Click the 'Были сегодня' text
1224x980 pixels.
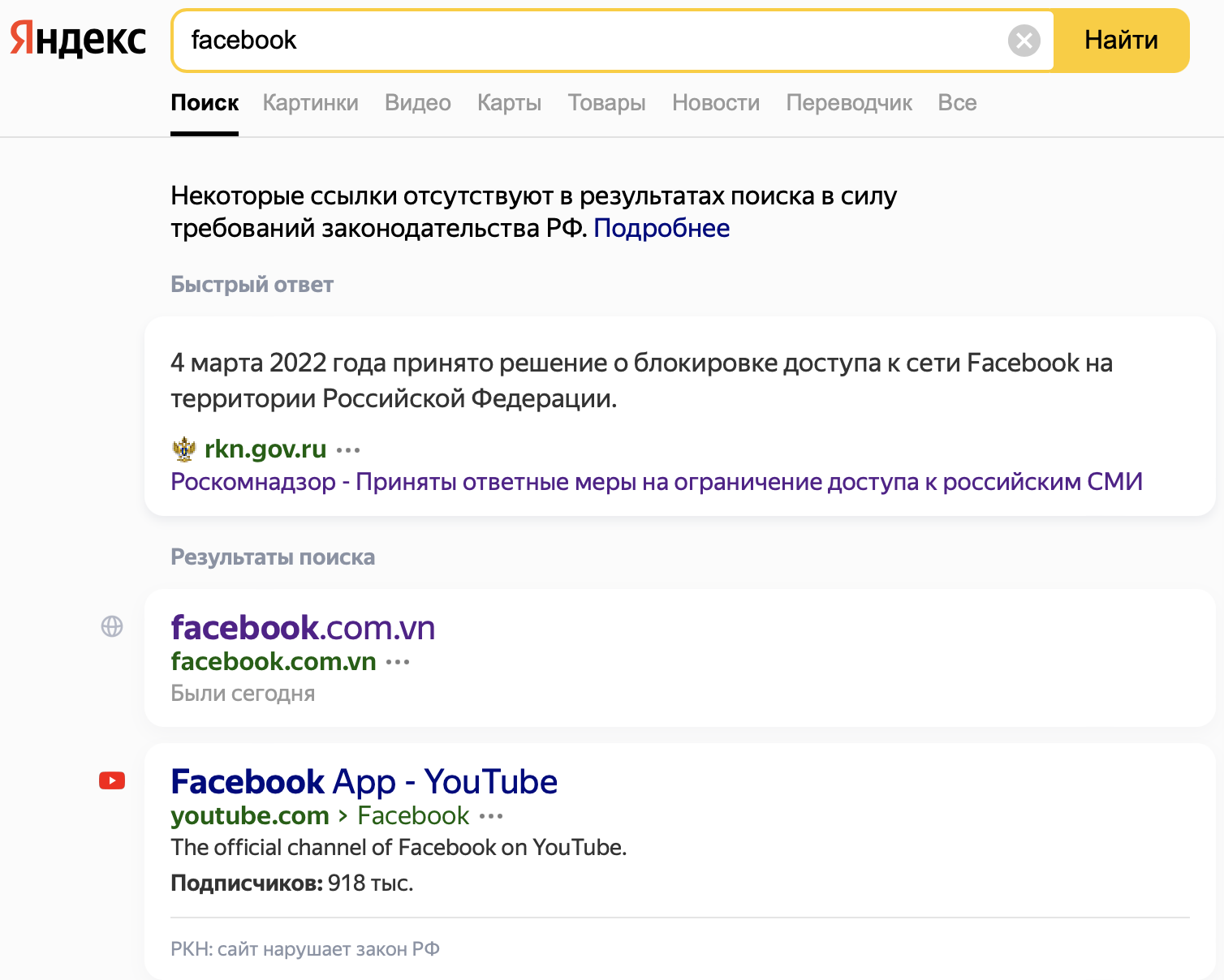tap(243, 694)
